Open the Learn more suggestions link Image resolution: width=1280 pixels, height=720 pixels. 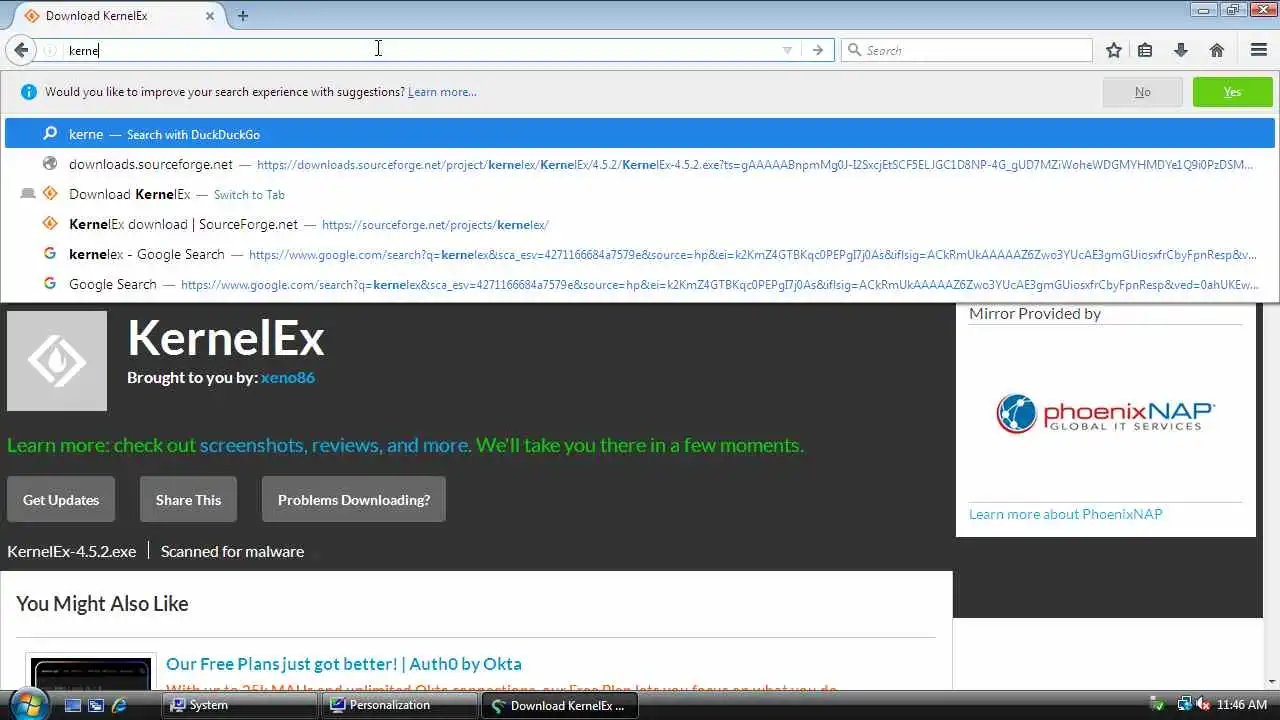[442, 92]
